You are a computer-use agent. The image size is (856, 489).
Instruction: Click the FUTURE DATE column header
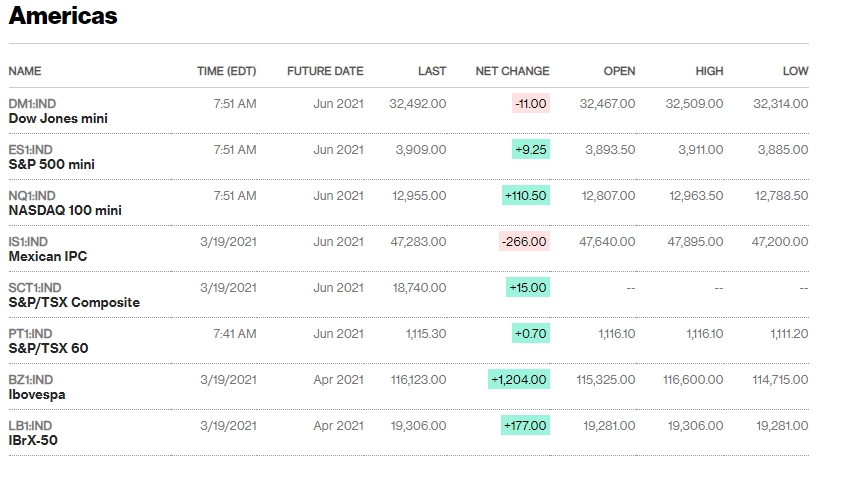coord(325,71)
